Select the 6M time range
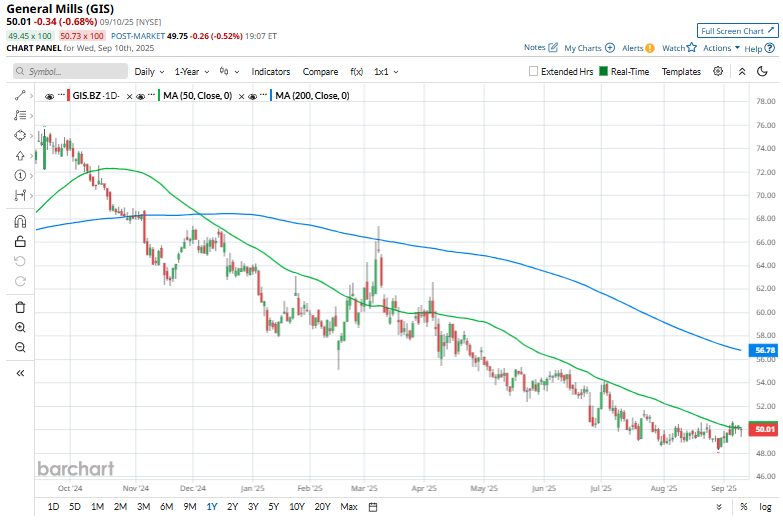783x525 pixels. tap(166, 507)
